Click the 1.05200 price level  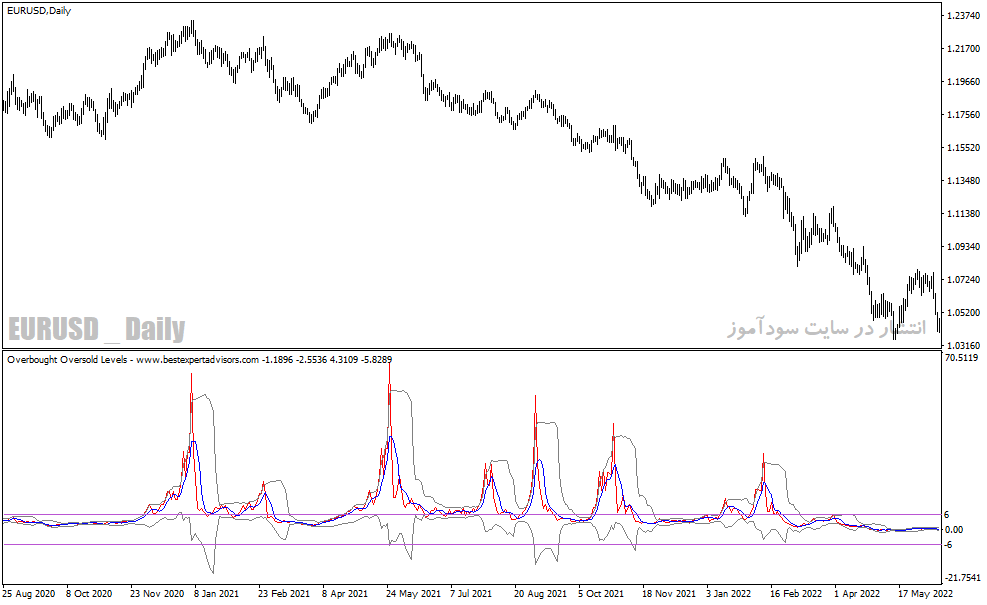(963, 313)
